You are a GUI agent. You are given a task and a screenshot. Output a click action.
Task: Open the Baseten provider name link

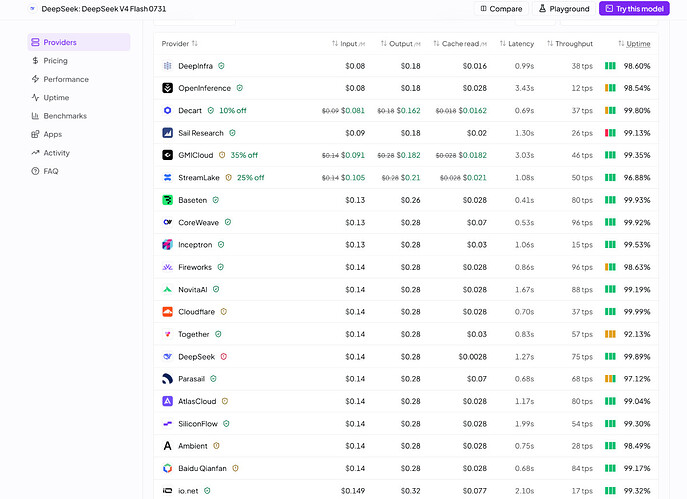click(192, 200)
